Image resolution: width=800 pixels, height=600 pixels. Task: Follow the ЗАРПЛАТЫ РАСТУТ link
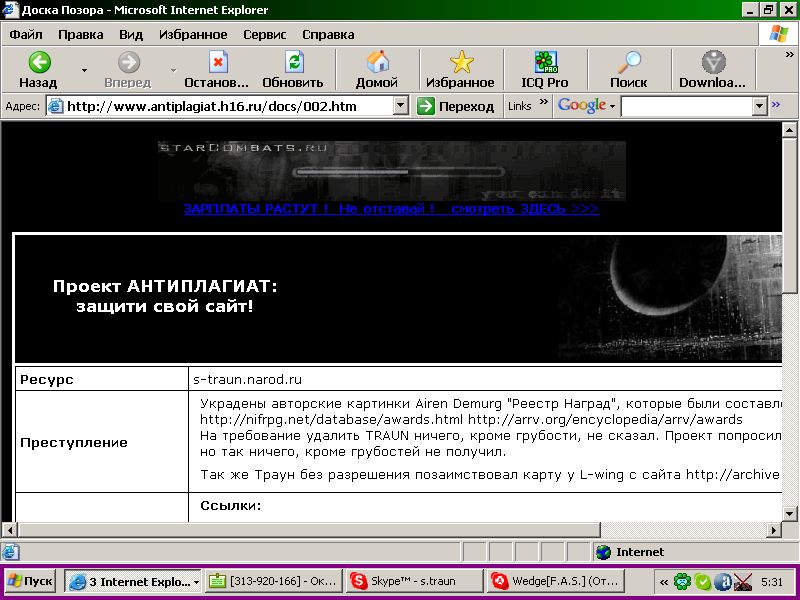click(x=391, y=209)
